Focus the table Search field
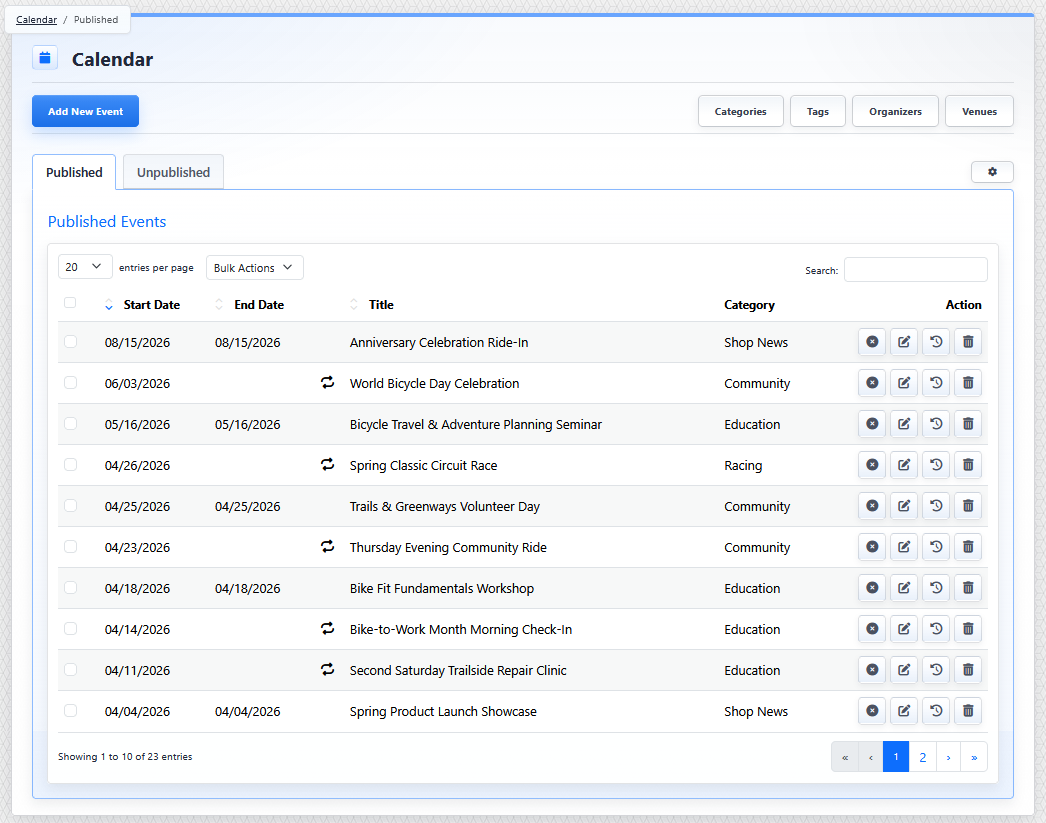1046x823 pixels. 915,269
